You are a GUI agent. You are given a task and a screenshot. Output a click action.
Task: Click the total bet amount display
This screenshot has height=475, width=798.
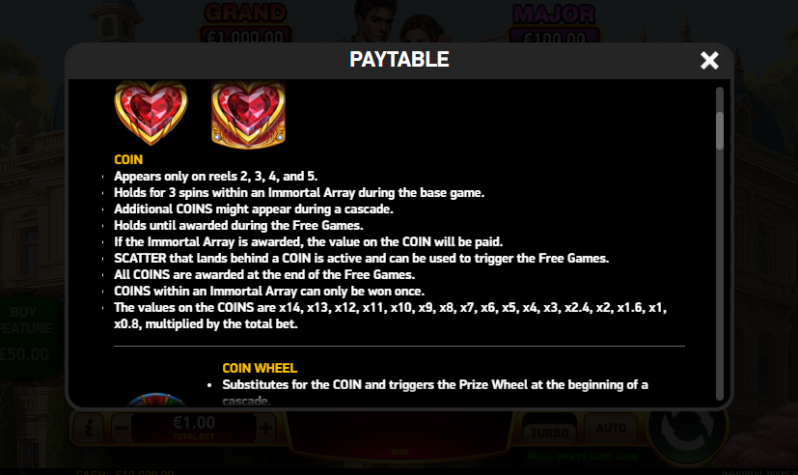pyautogui.click(x=193, y=427)
